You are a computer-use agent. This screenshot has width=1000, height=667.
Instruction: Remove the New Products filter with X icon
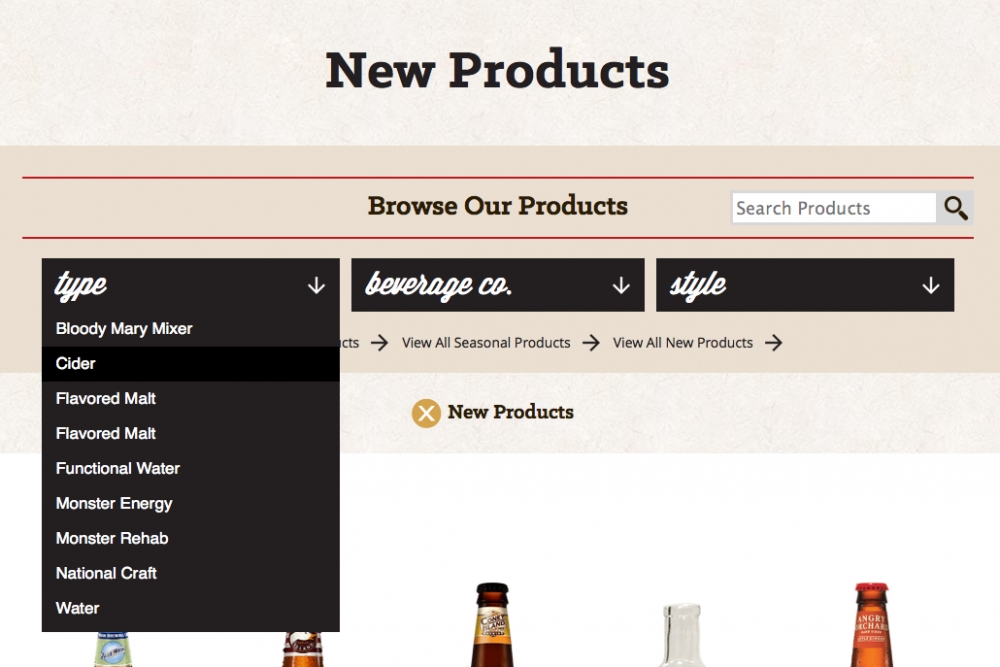point(426,413)
